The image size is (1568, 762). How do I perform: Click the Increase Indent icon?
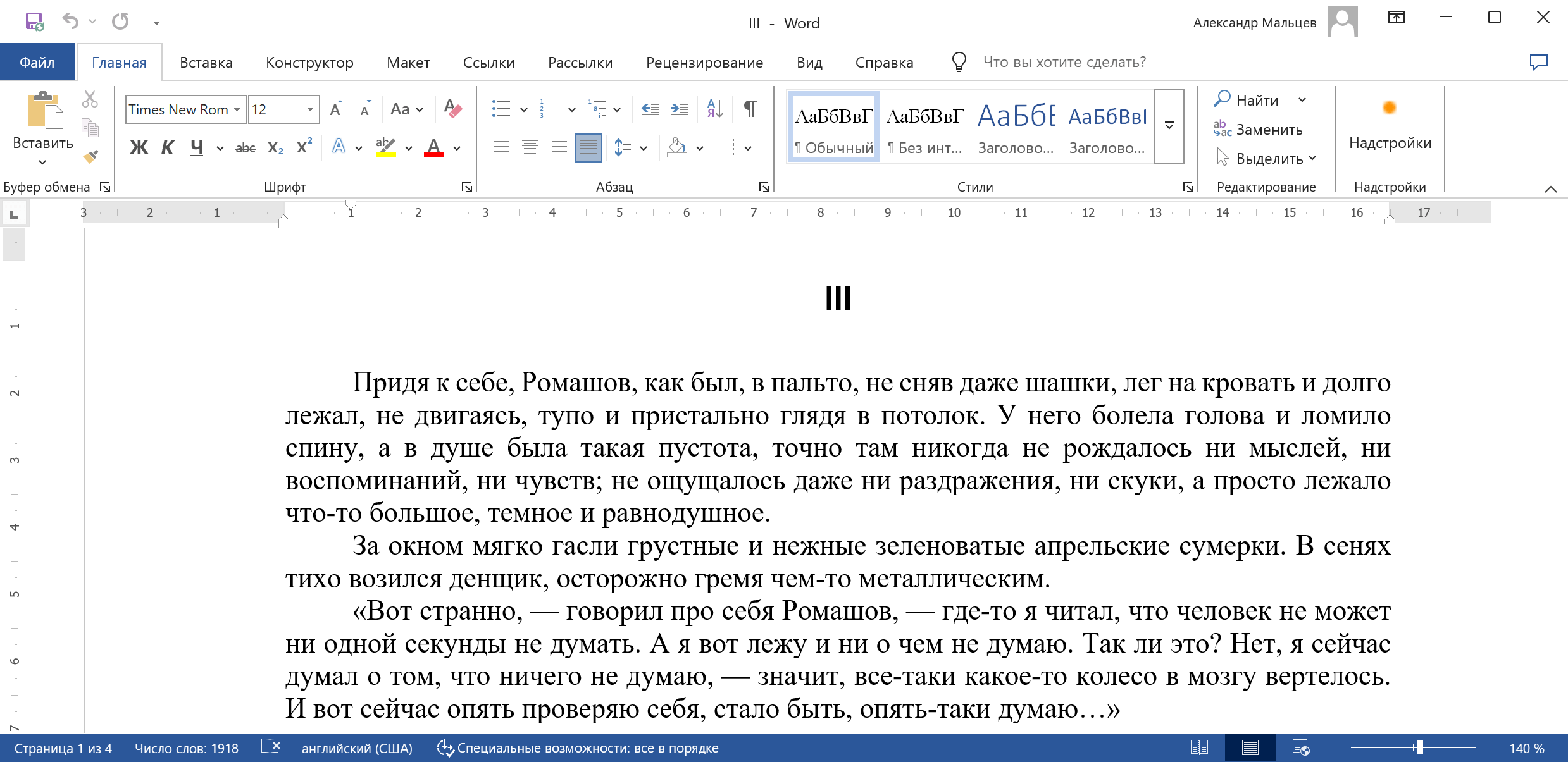[x=679, y=109]
